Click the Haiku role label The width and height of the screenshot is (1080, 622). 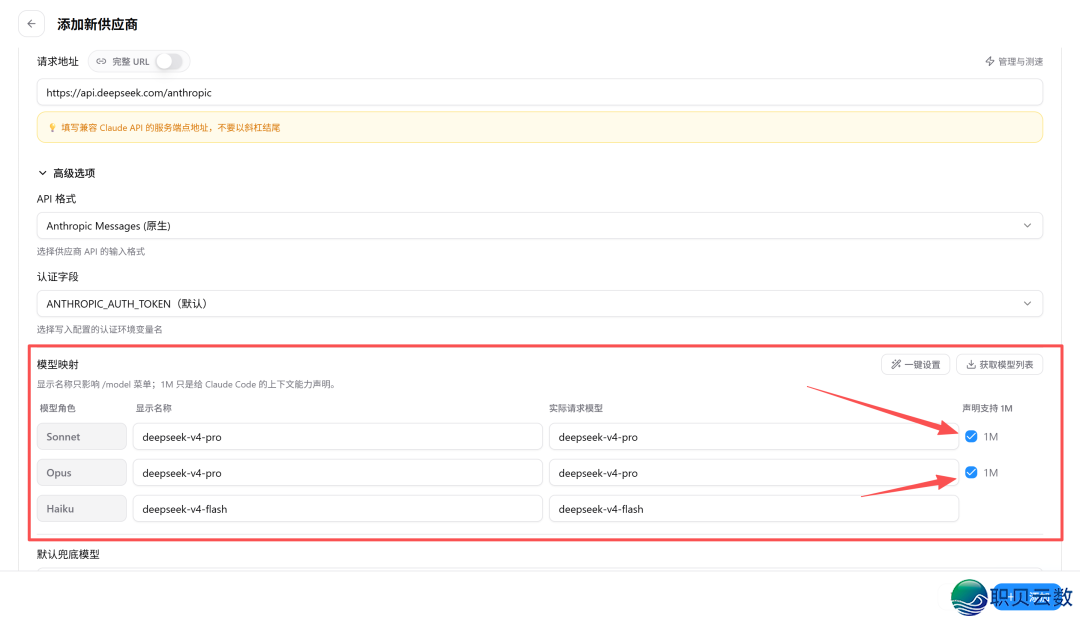81,508
